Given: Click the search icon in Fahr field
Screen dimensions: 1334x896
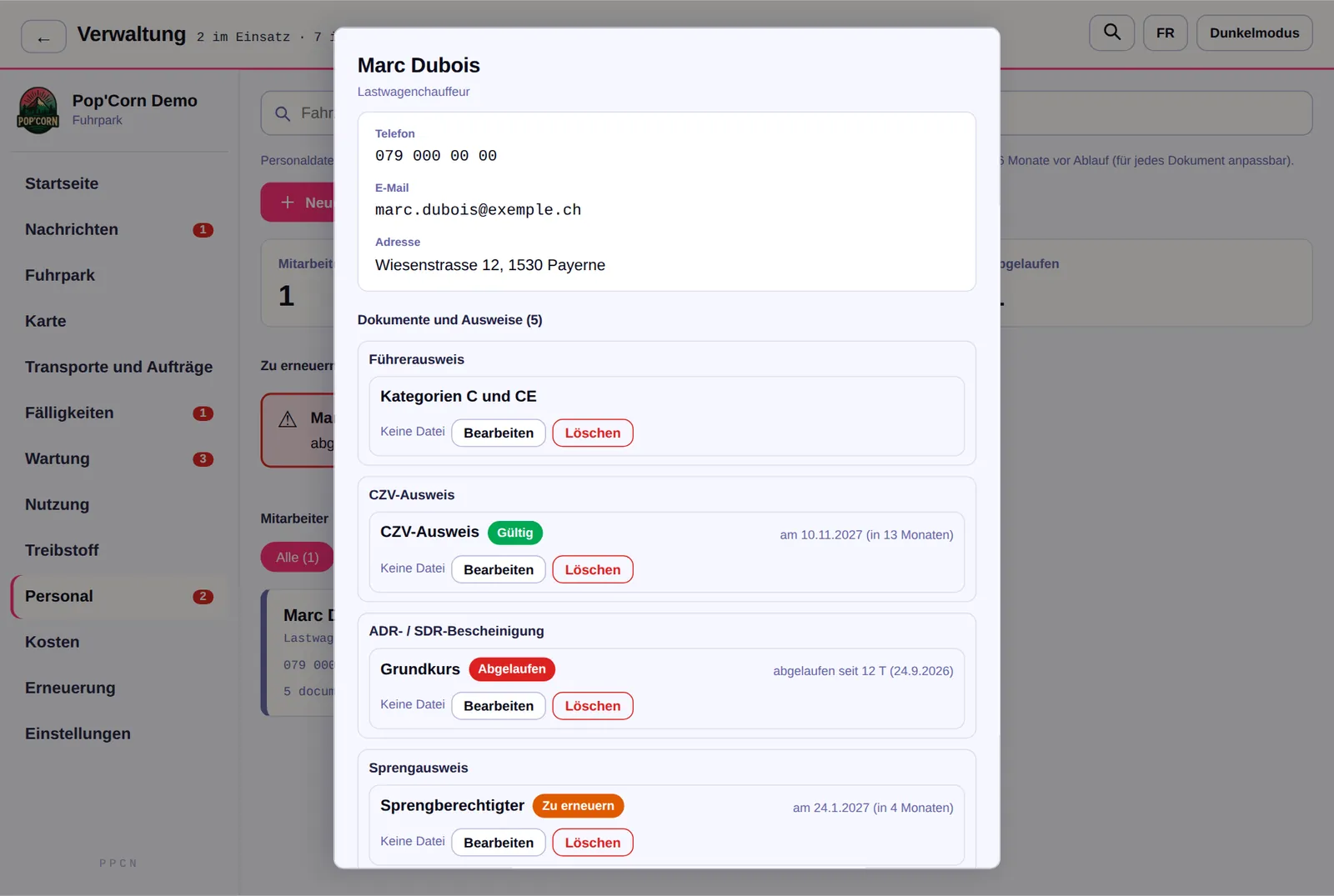Looking at the screenshot, I should 283,113.
